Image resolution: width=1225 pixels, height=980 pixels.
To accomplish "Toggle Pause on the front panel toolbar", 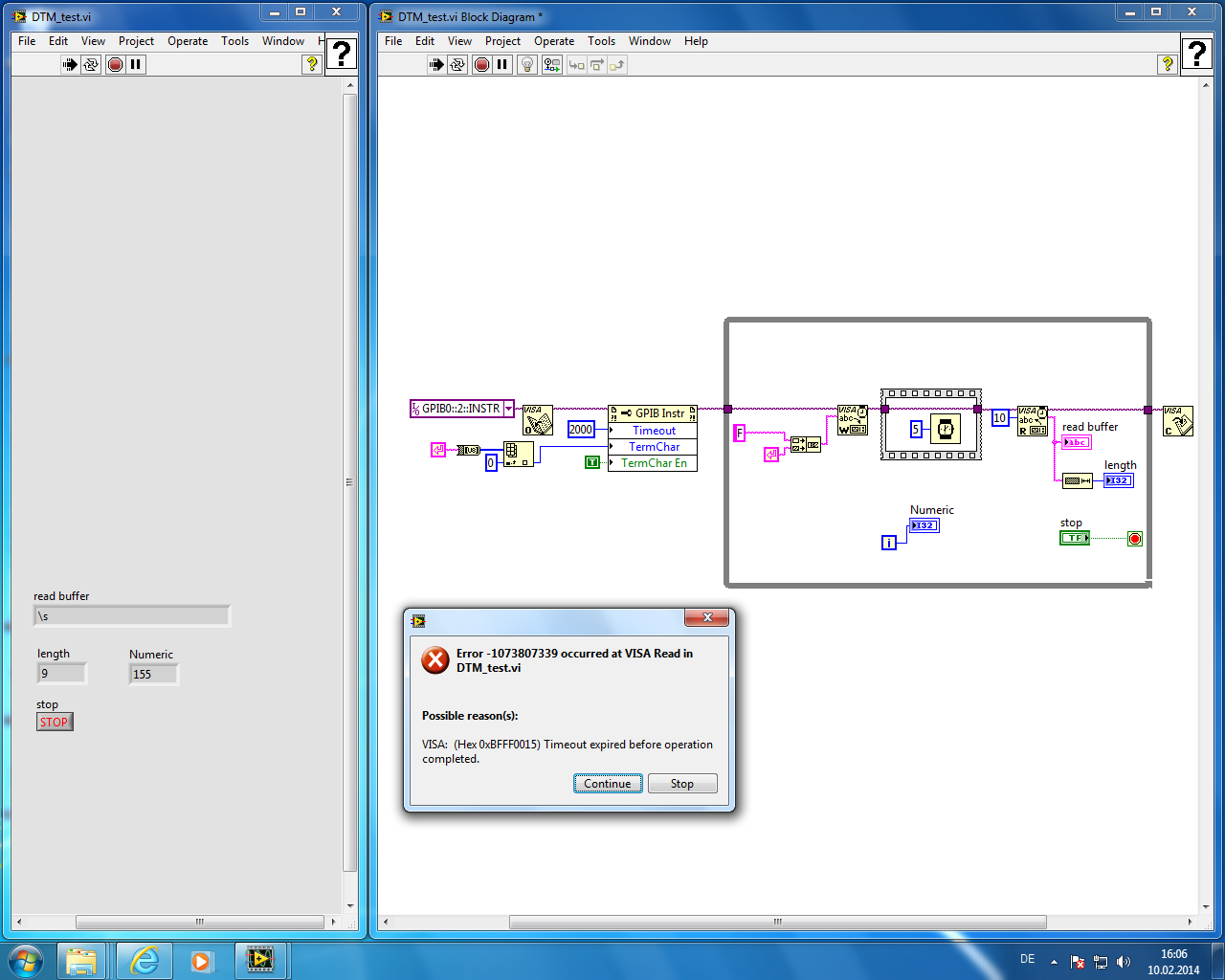I will [x=136, y=65].
